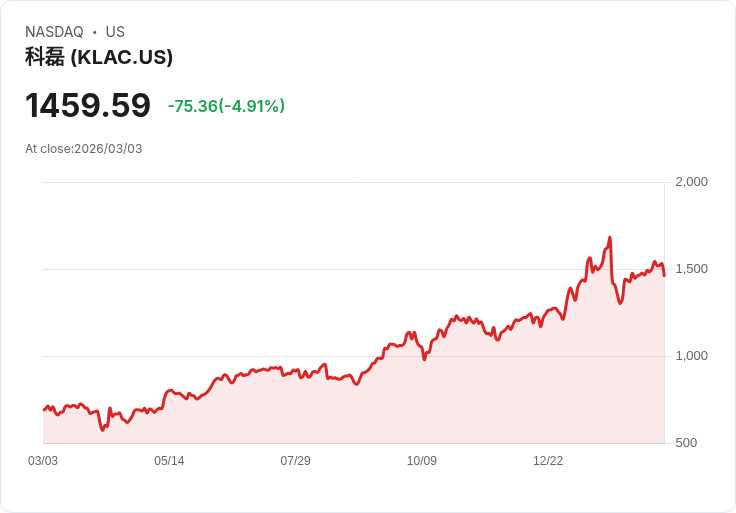Screen dimensions: 736x513
Task: Select the 07/29 date on x-axis
Action: [295, 461]
